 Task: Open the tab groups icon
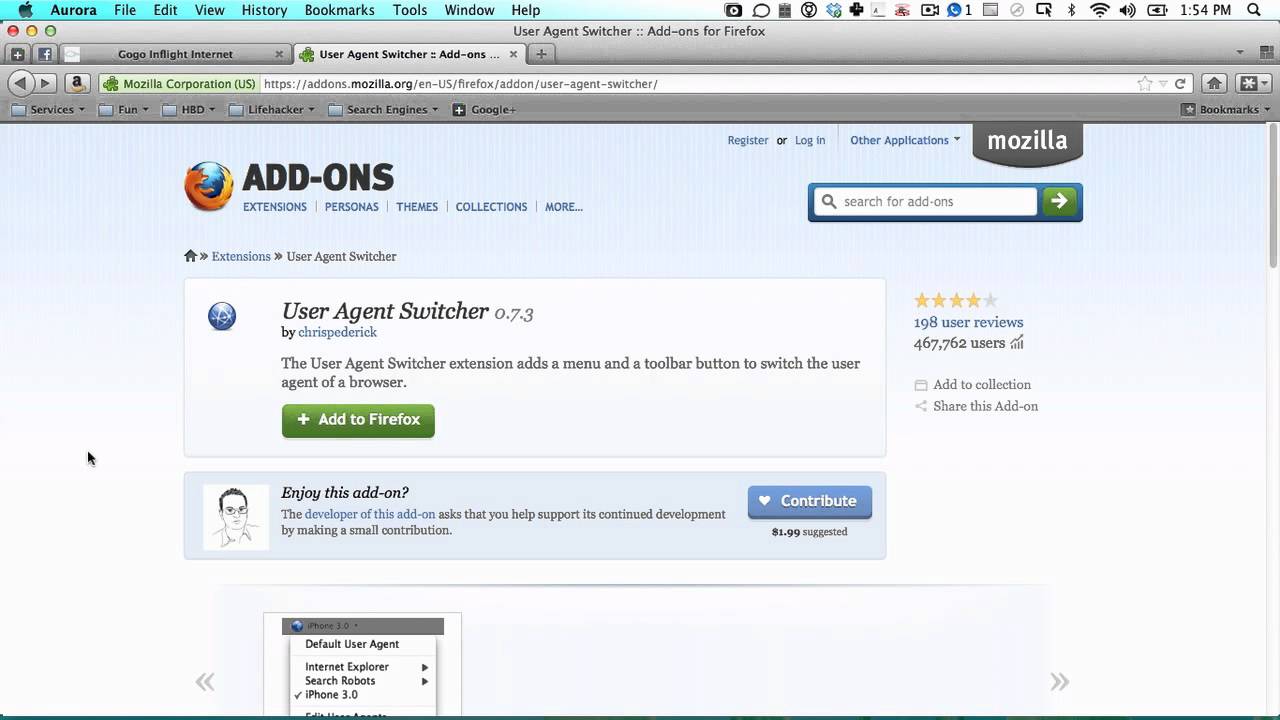[x=1265, y=53]
